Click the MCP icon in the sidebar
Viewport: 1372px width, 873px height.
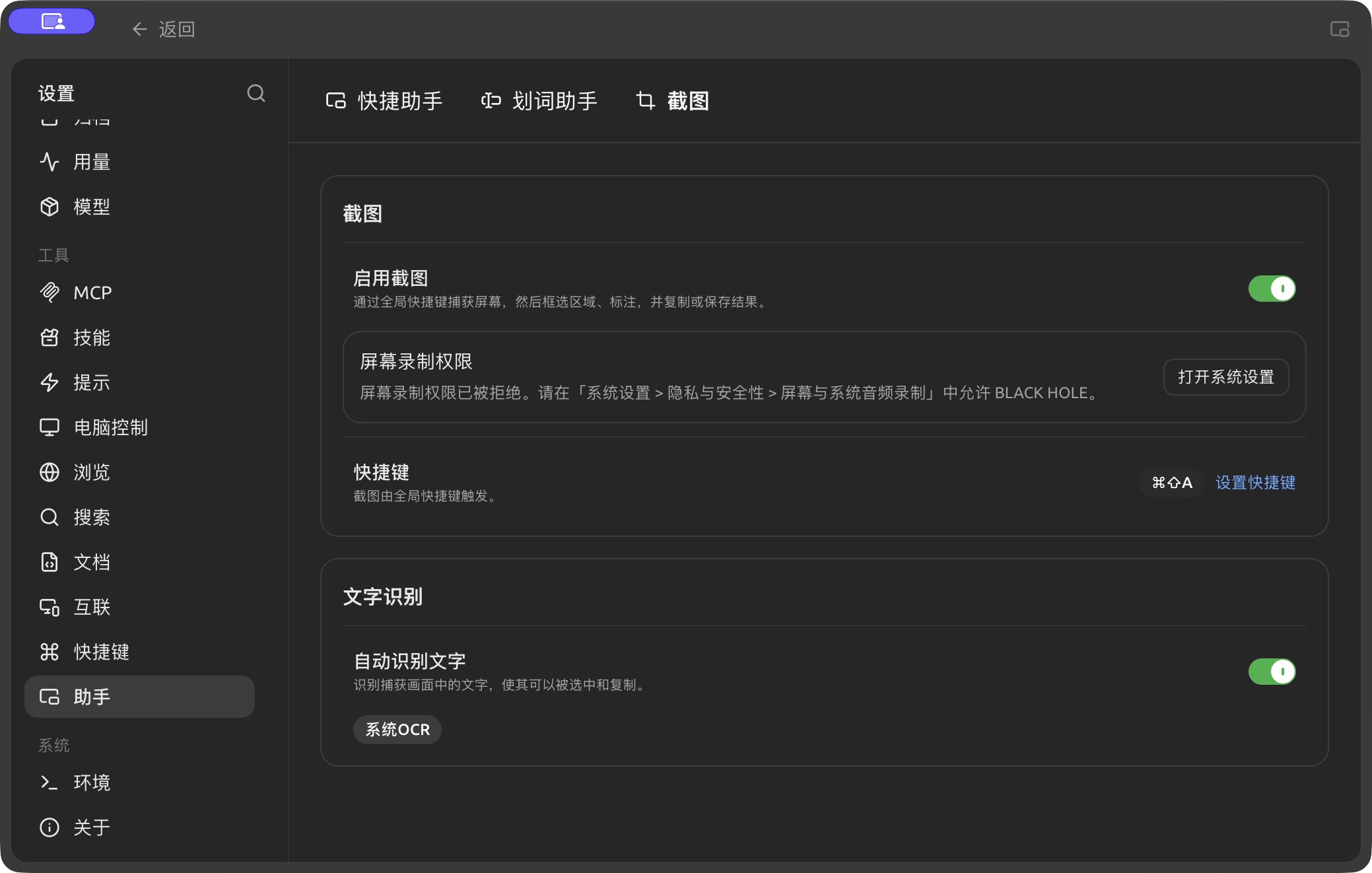50,293
